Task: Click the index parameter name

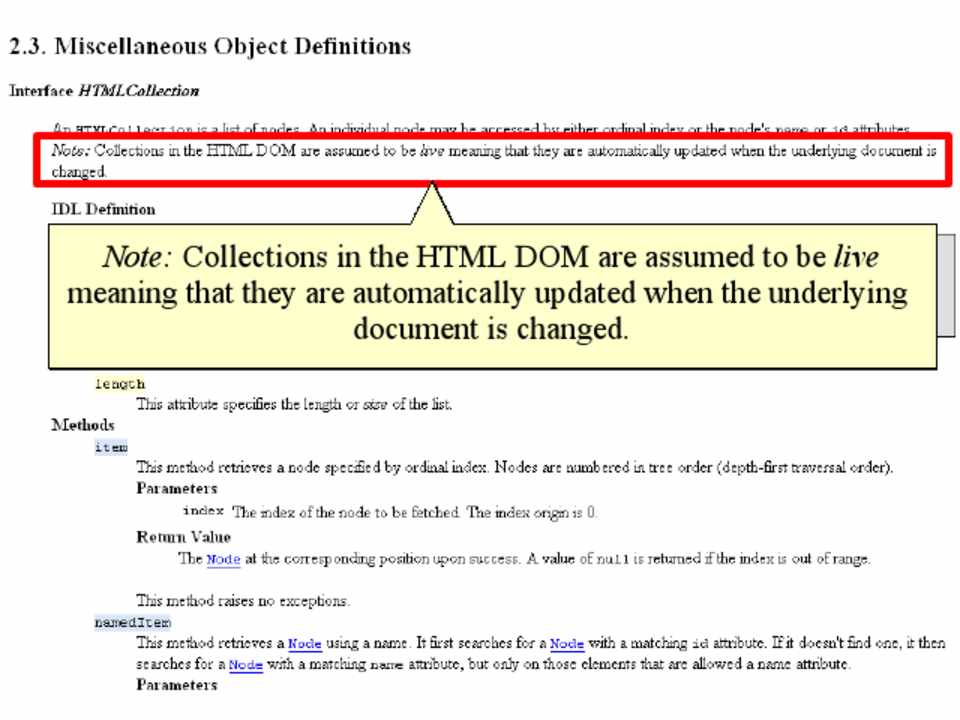Action: click(x=203, y=511)
